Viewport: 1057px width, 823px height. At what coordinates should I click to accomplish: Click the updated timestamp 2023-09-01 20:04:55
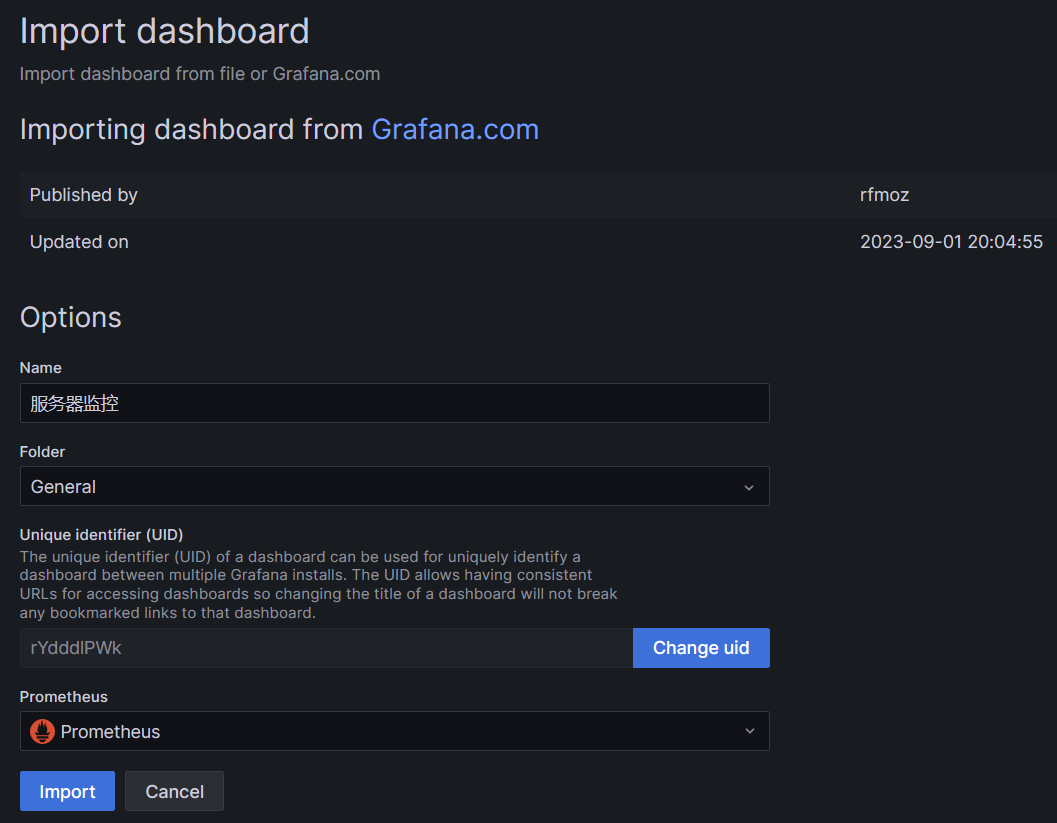coord(951,242)
